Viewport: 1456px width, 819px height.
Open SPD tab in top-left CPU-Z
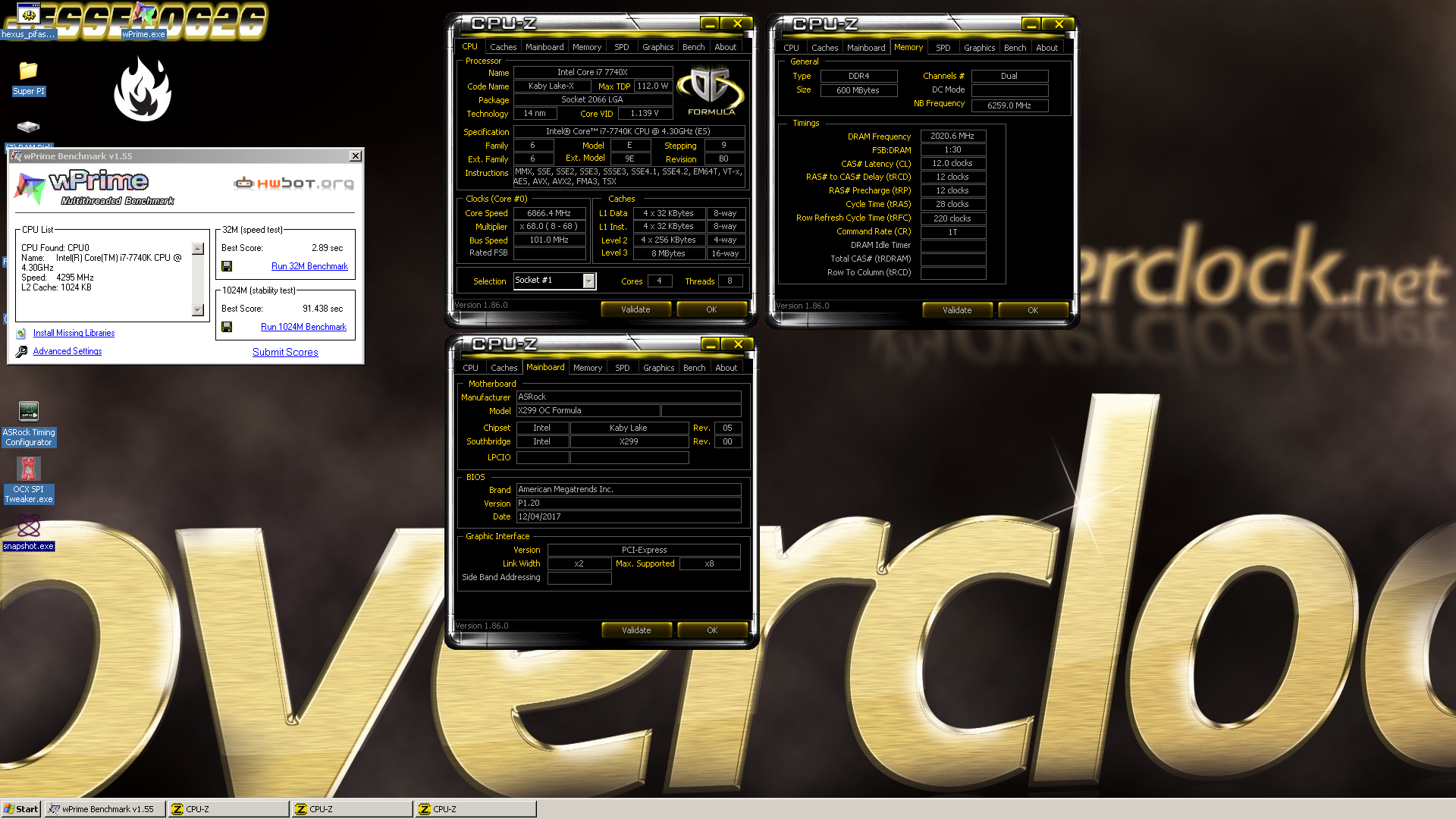coord(622,47)
